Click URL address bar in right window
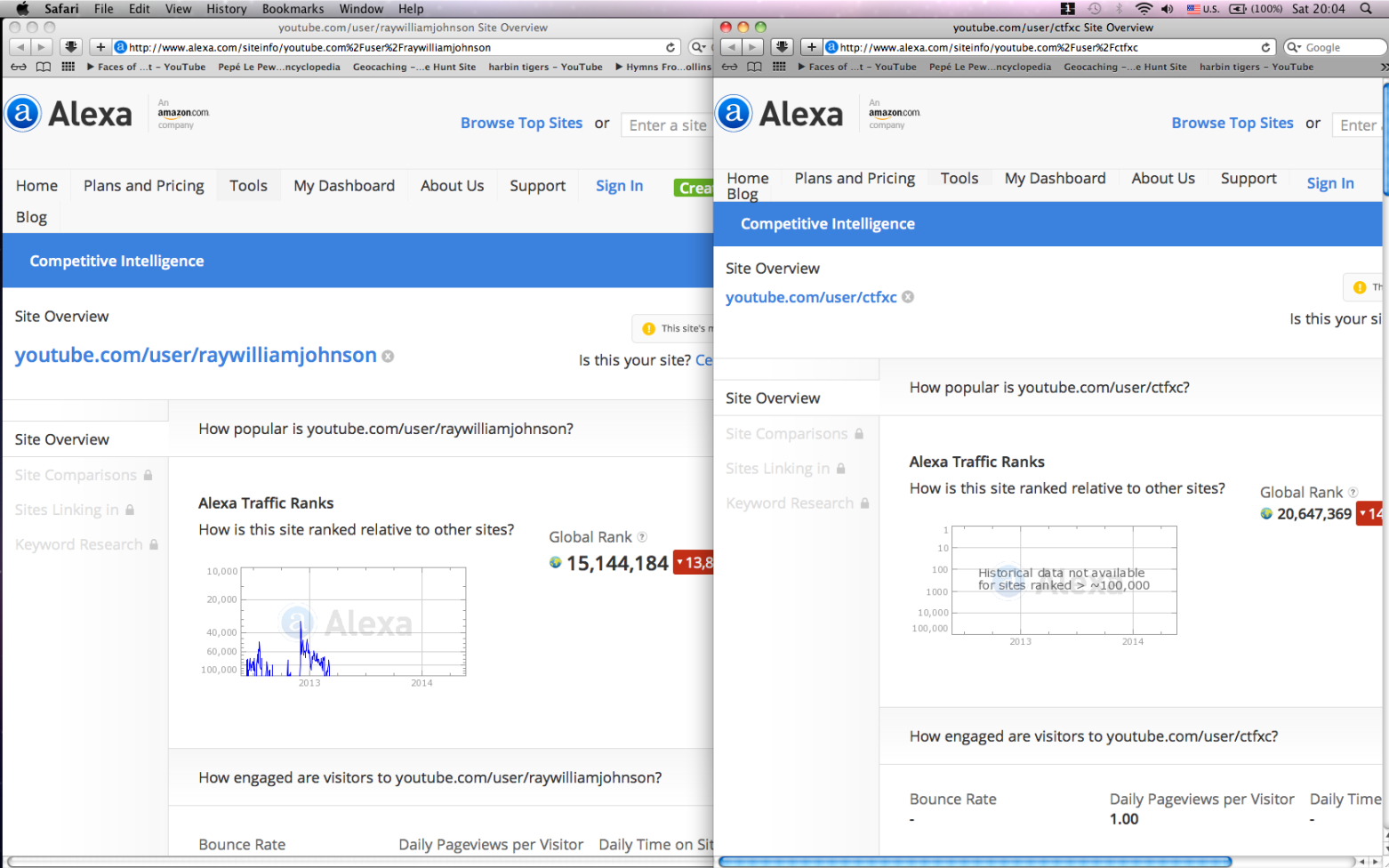 (1049, 47)
